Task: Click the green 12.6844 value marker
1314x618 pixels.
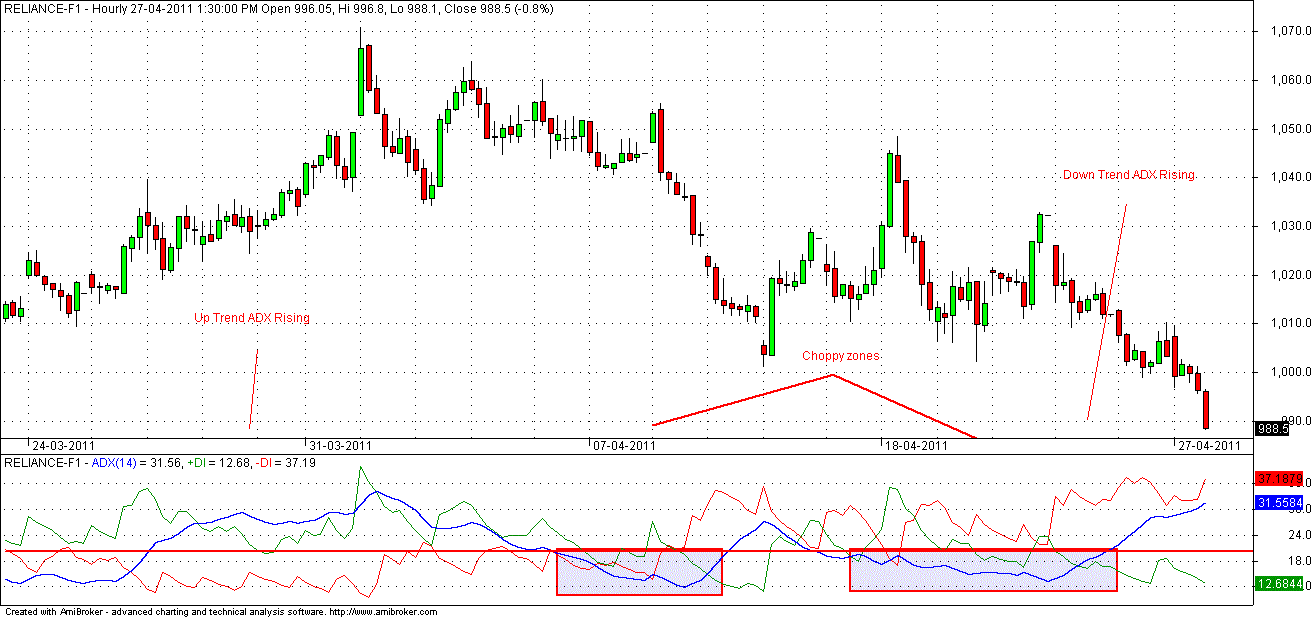Action: pyautogui.click(x=1280, y=582)
